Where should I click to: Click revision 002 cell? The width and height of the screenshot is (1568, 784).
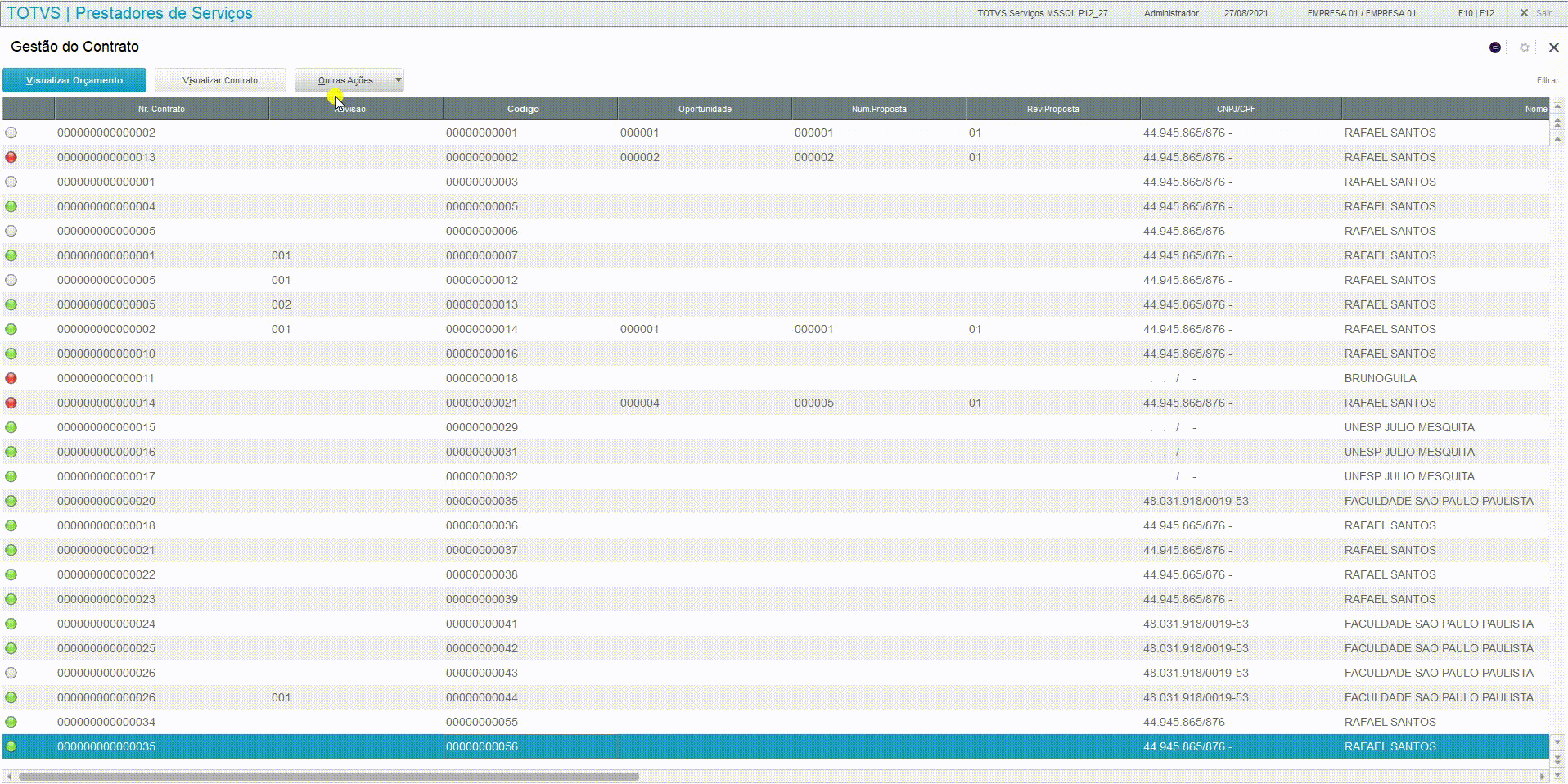coord(282,304)
